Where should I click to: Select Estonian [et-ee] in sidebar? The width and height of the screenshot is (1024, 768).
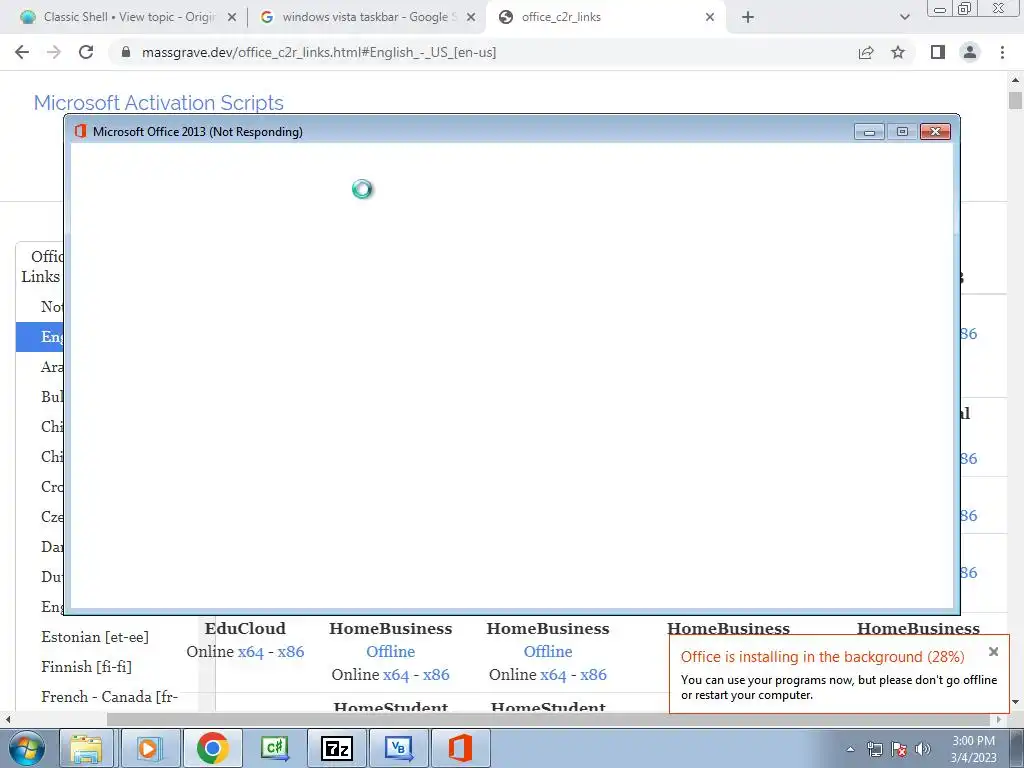coord(95,637)
